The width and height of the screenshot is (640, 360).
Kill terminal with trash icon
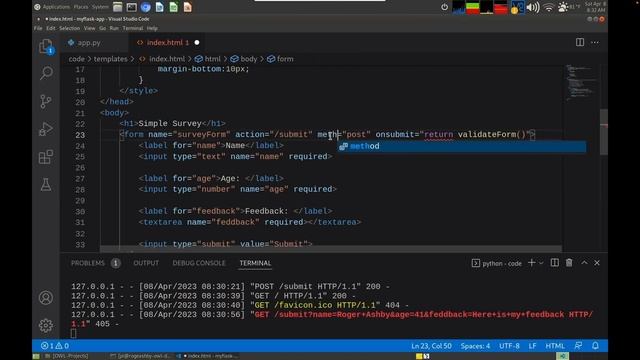[569, 263]
